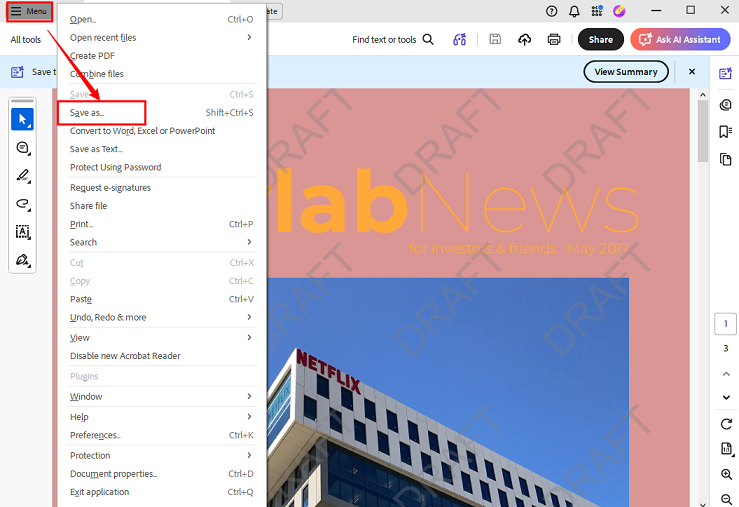This screenshot has height=507, width=739.
Task: Select the arrow selection tool
Action: point(22,119)
